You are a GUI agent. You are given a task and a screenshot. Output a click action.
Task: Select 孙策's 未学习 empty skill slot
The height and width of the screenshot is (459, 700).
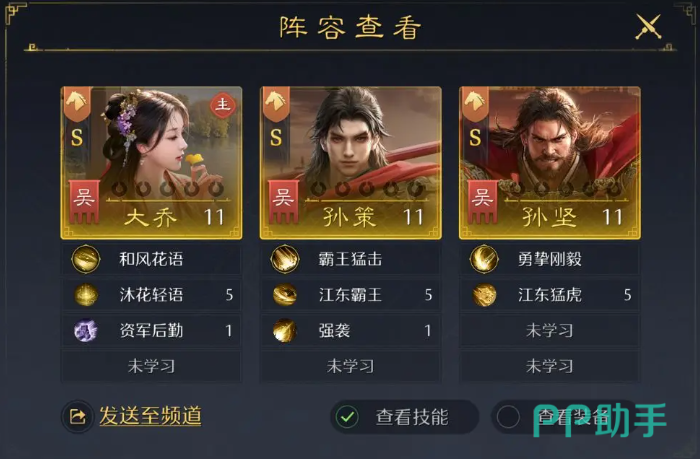coord(350,367)
